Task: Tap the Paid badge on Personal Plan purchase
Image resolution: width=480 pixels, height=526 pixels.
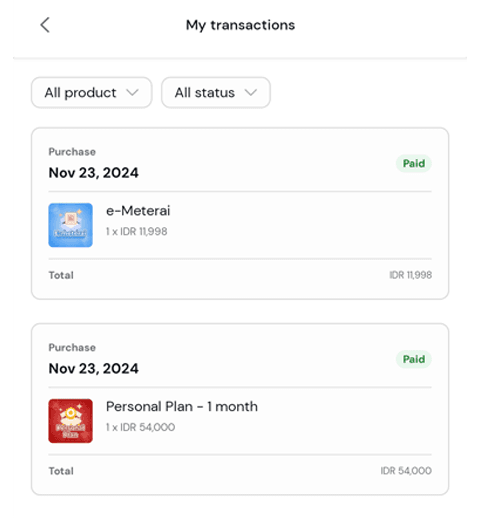Action: (x=414, y=359)
